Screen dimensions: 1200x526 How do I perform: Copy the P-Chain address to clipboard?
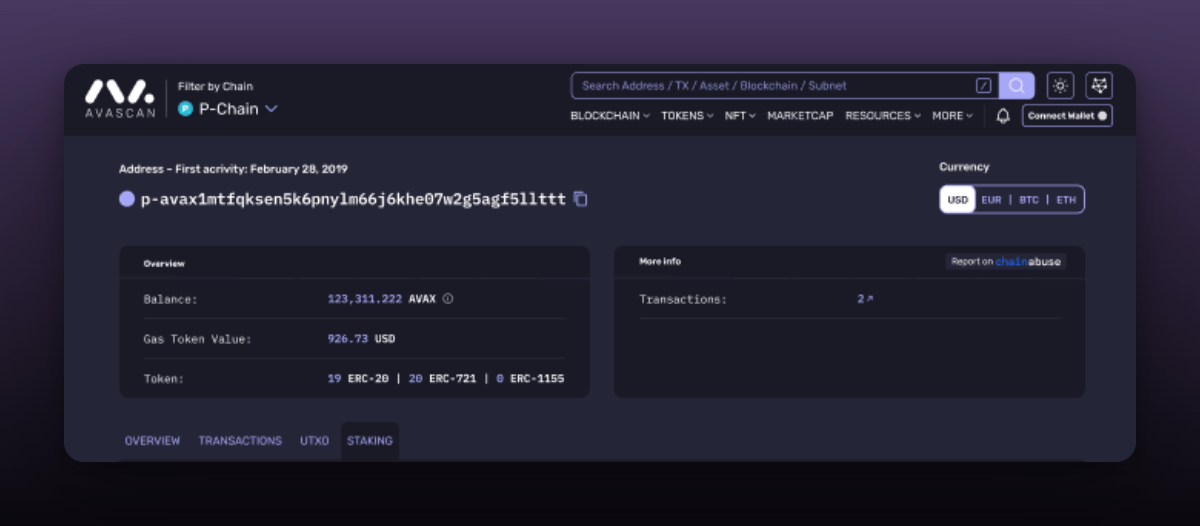point(580,199)
